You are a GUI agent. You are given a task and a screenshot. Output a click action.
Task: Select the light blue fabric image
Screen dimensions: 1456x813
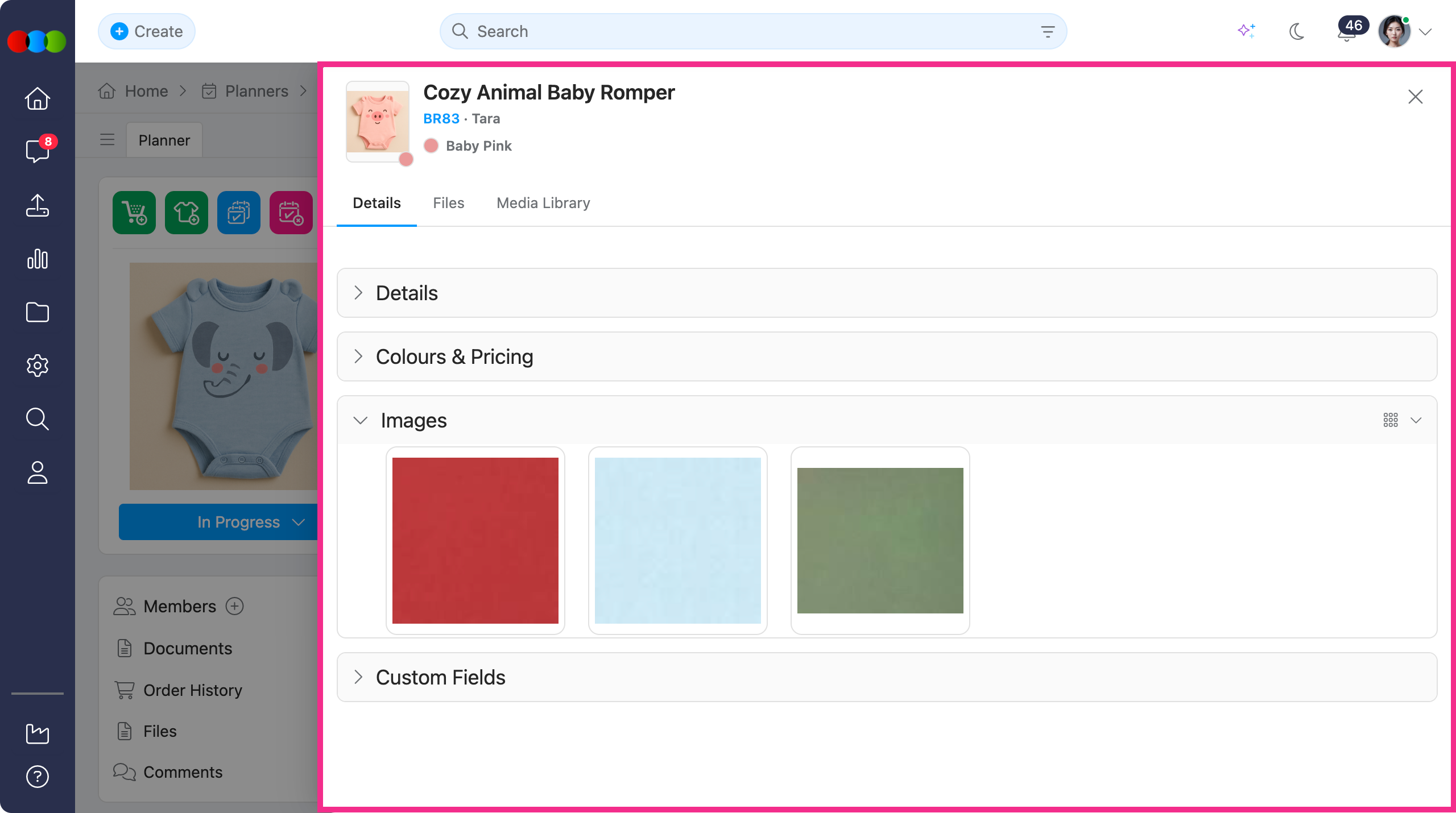pyautogui.click(x=678, y=541)
